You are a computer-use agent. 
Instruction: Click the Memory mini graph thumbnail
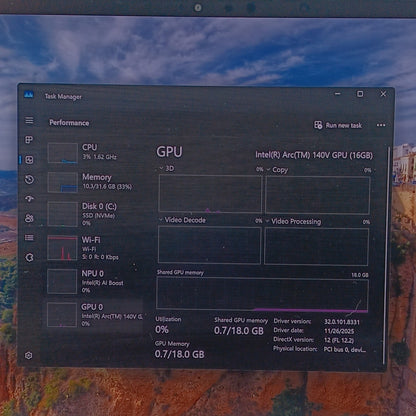(63, 182)
